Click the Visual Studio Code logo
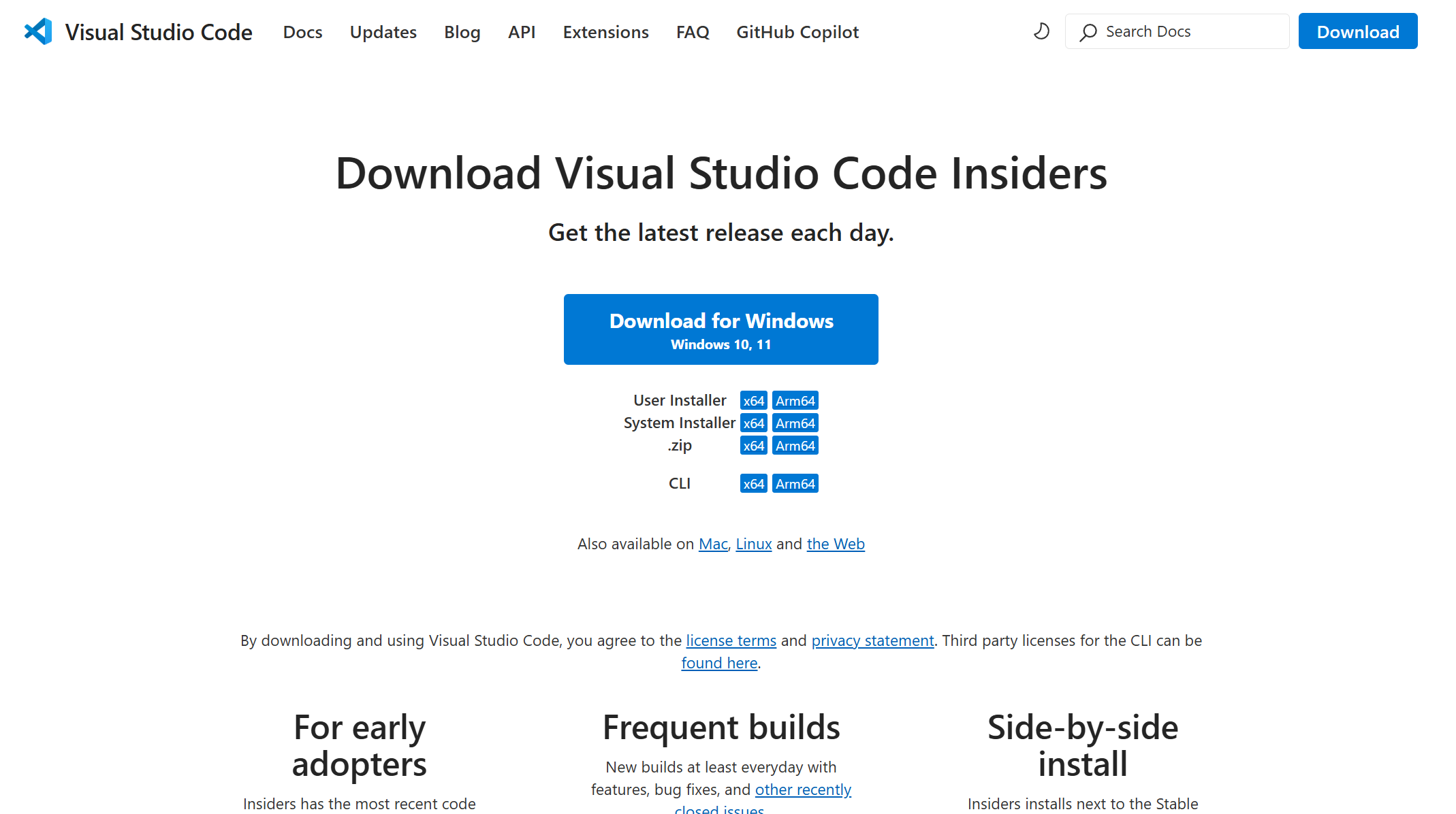 (38, 31)
